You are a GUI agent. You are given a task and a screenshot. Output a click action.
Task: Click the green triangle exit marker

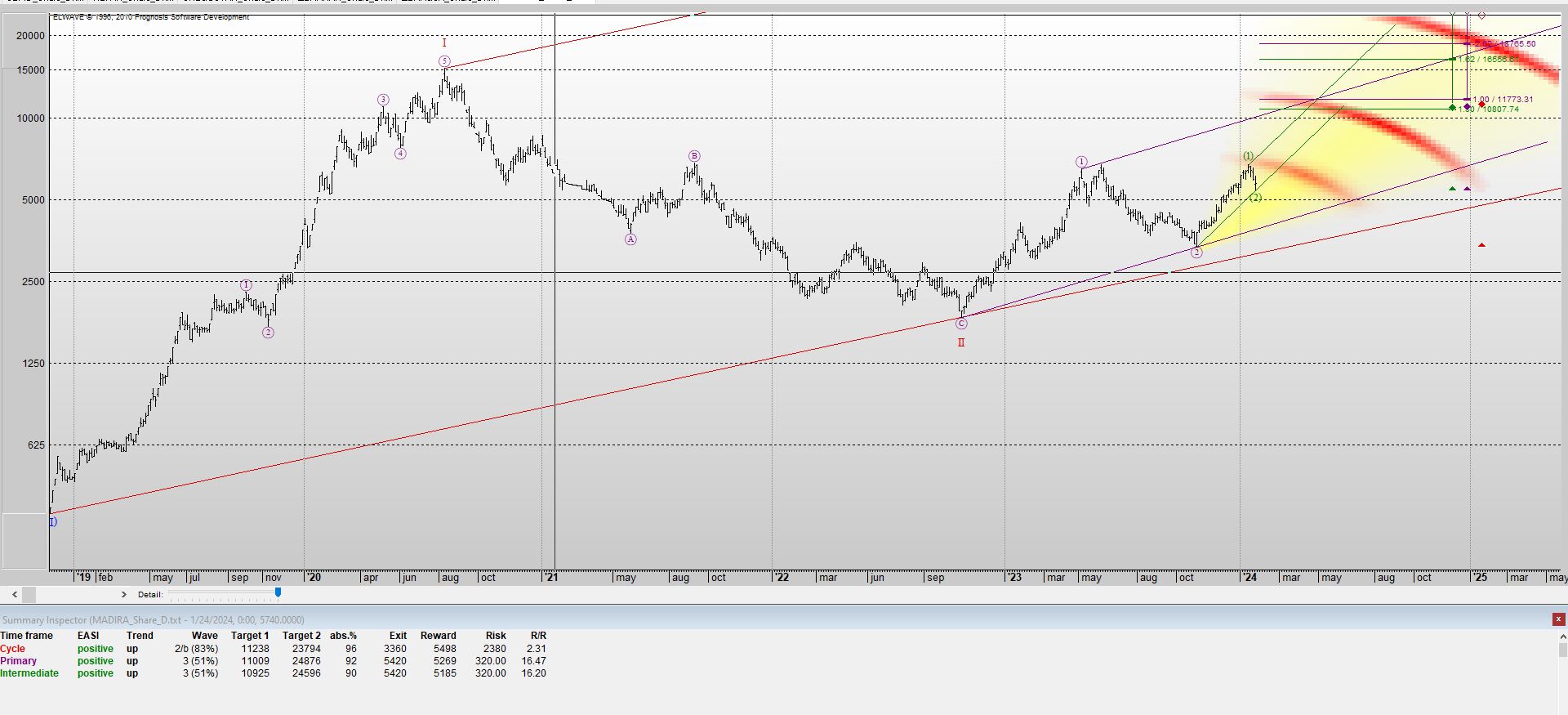1452,189
